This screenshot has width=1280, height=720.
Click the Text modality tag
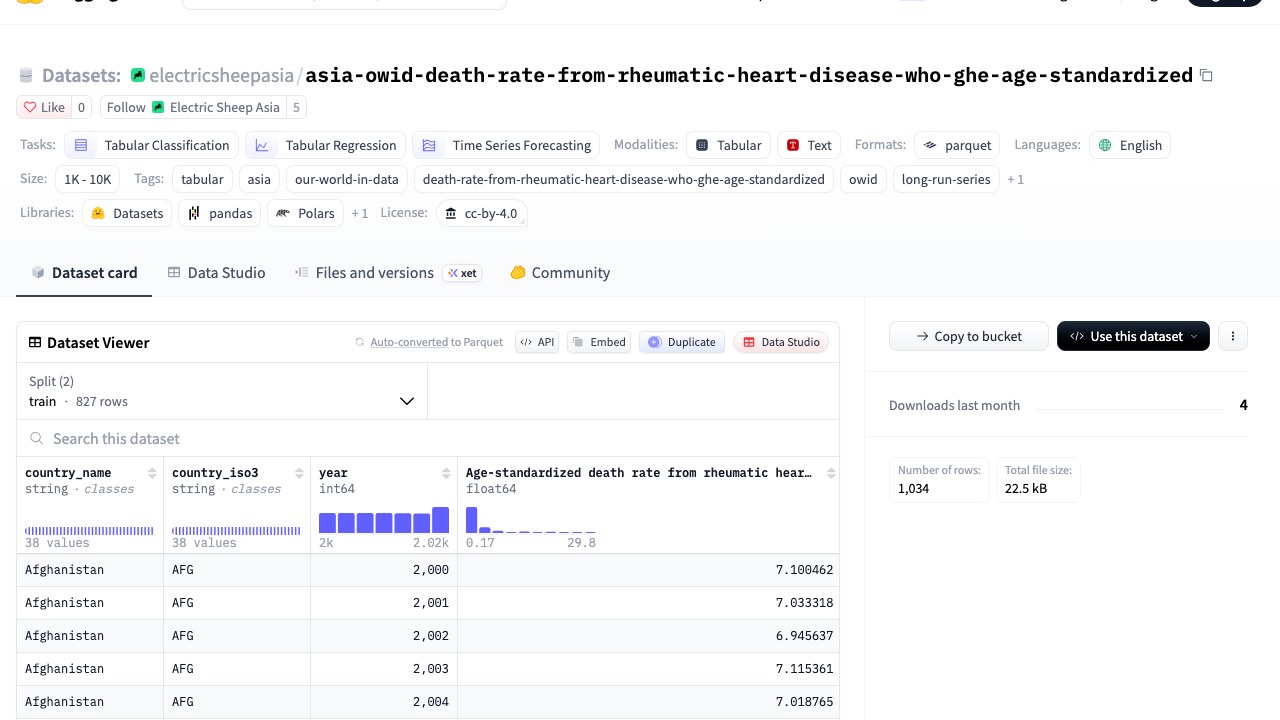809,145
